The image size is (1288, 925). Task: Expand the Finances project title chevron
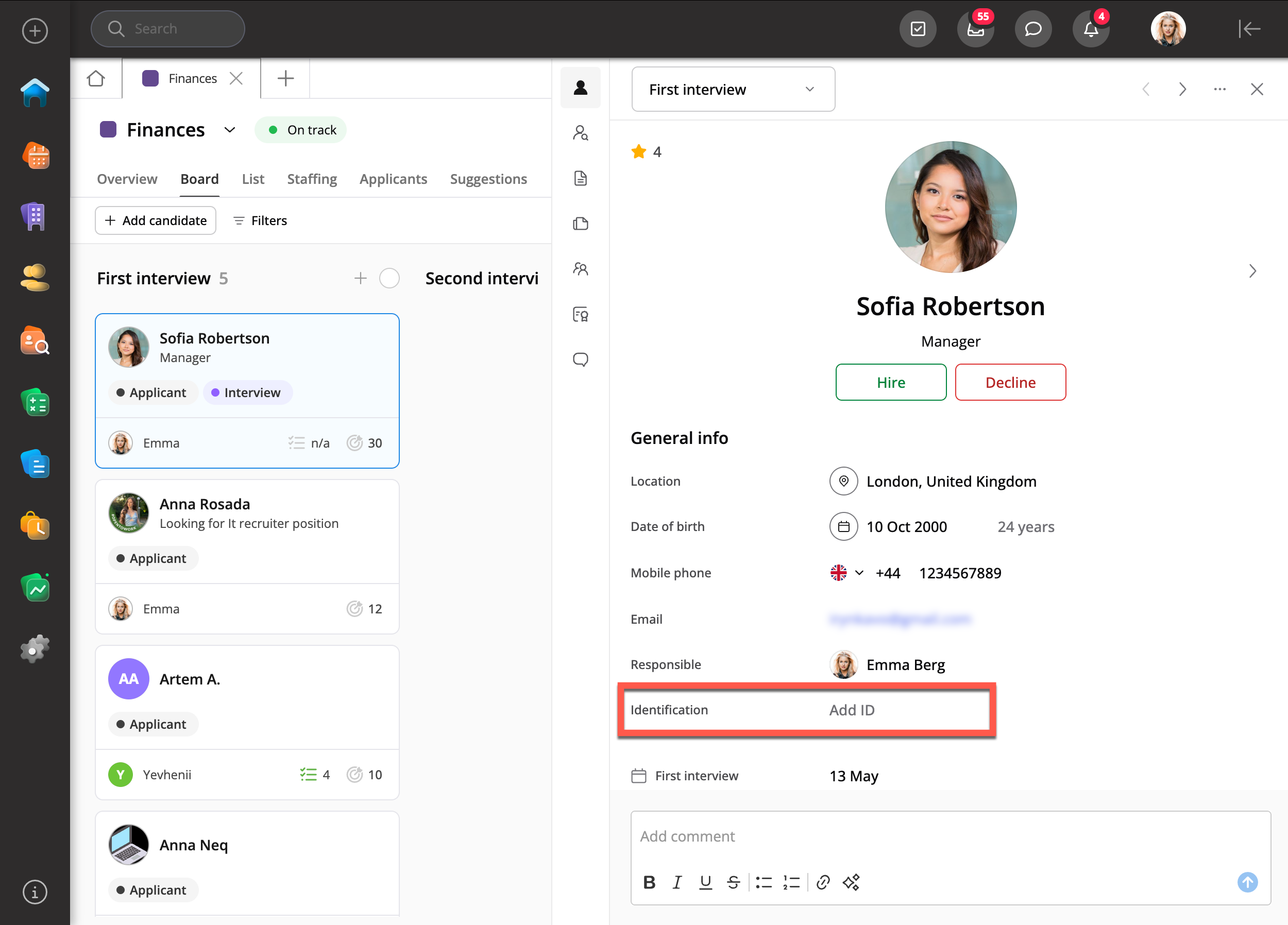(229, 130)
